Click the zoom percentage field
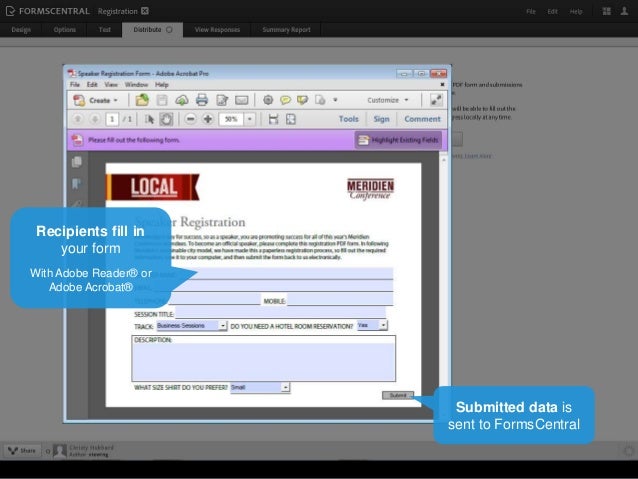The width and height of the screenshot is (638, 479). (x=231, y=119)
